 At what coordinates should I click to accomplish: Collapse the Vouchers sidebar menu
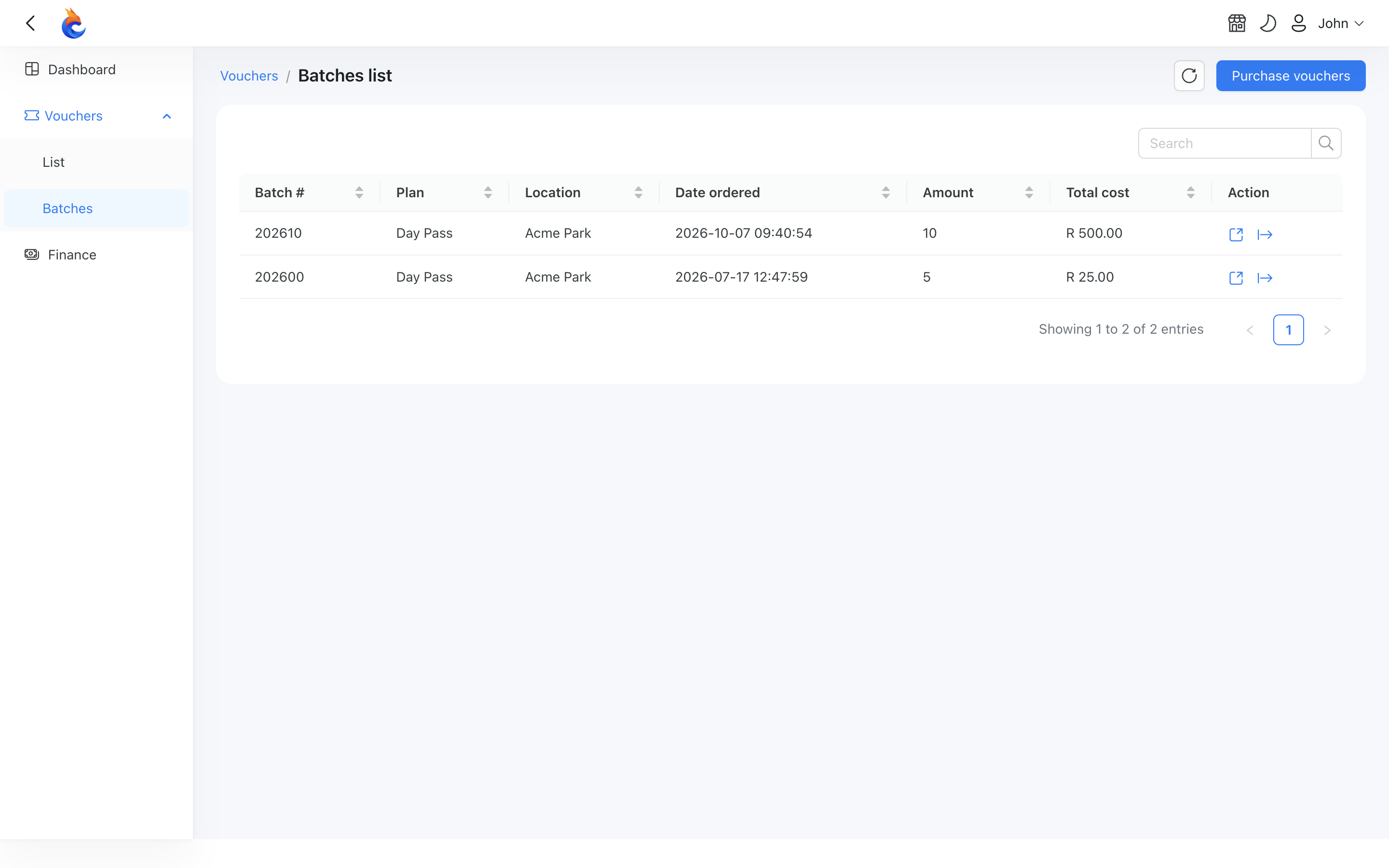pyautogui.click(x=96, y=116)
